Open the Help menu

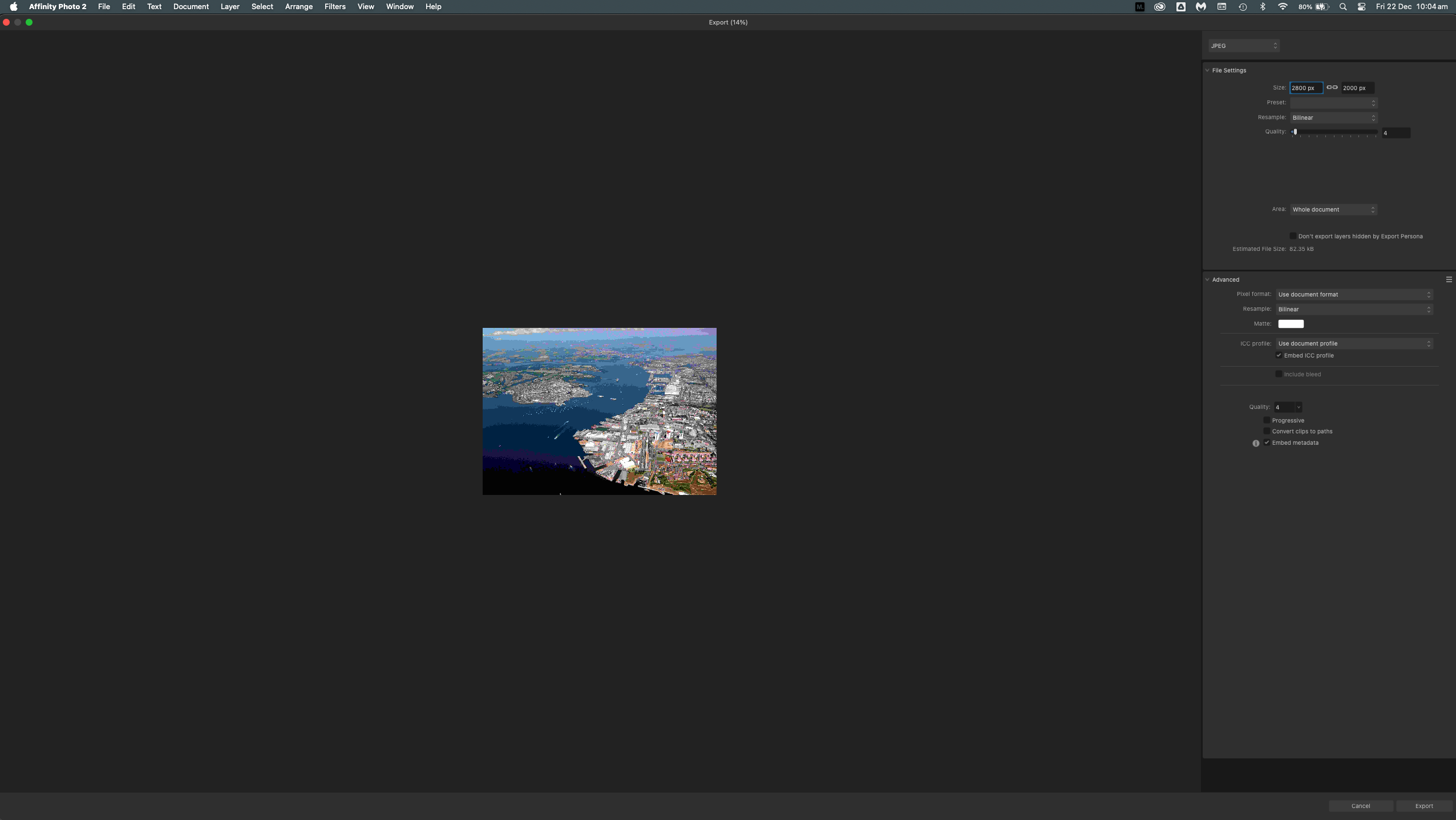(x=433, y=7)
